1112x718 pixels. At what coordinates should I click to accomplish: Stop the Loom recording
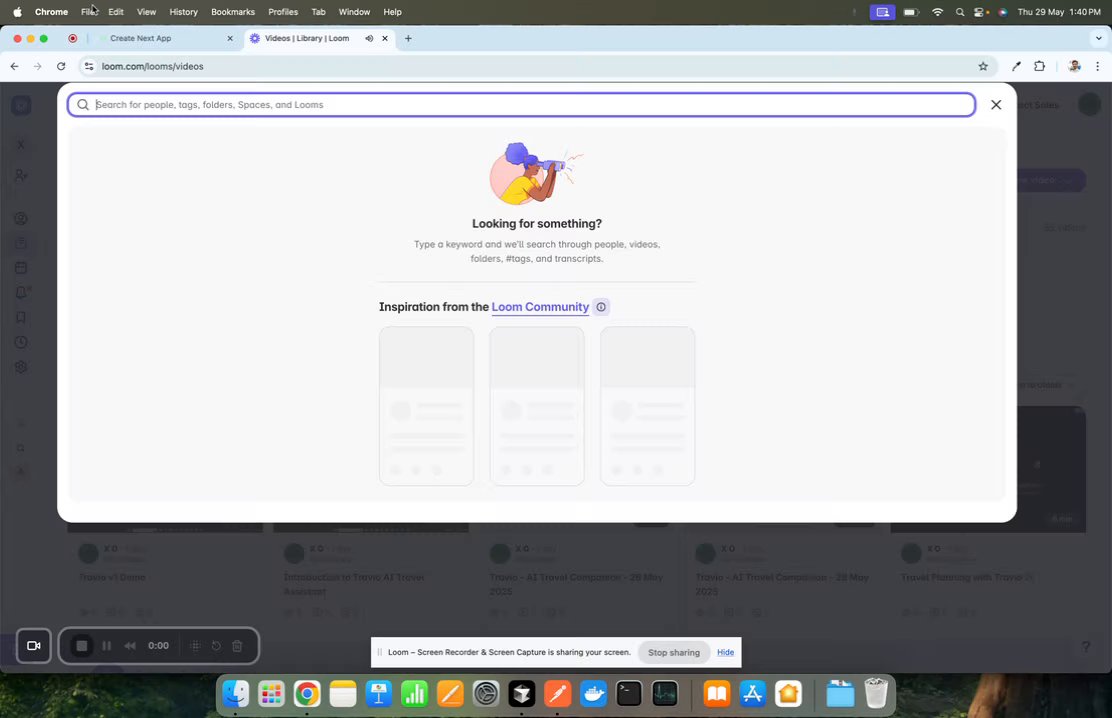[82, 646]
